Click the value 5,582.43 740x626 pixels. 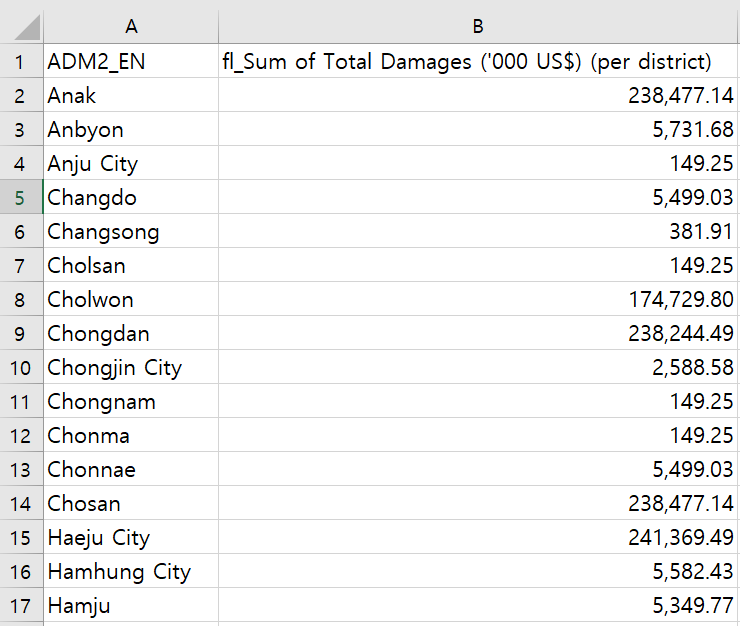(478, 571)
